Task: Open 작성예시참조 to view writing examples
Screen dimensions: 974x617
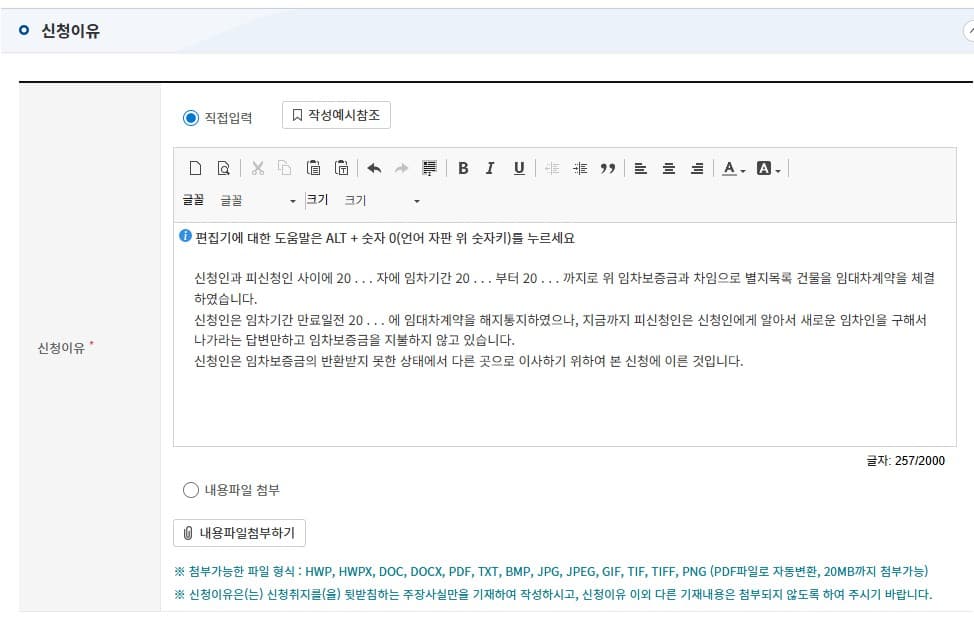Action: [336, 114]
